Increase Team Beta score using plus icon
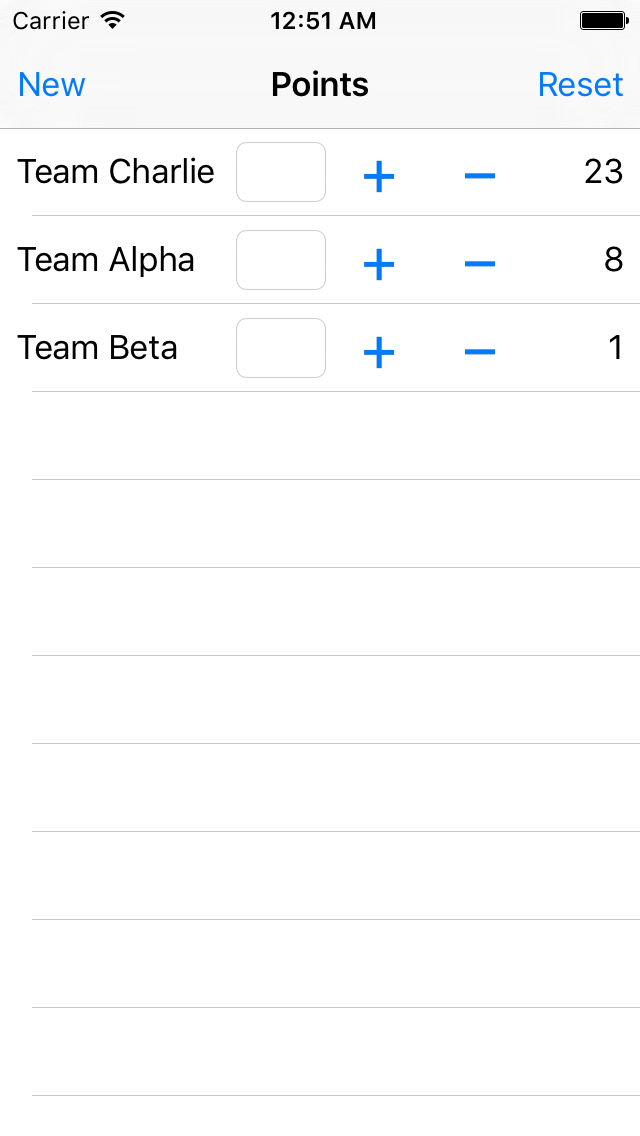Image resolution: width=640 pixels, height=1136 pixels. (378, 352)
